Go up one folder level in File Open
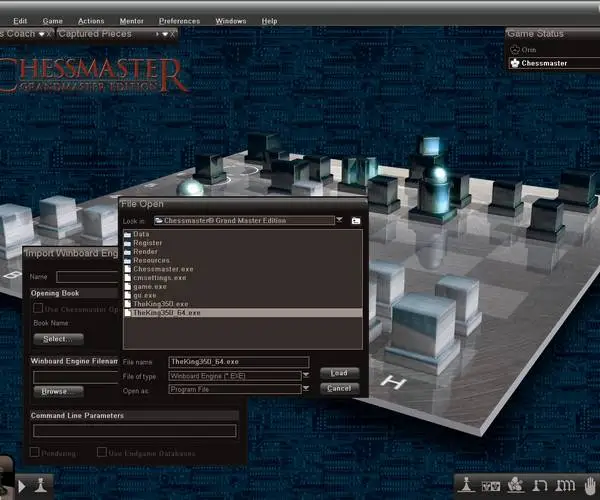This screenshot has width=600, height=500. [356, 221]
